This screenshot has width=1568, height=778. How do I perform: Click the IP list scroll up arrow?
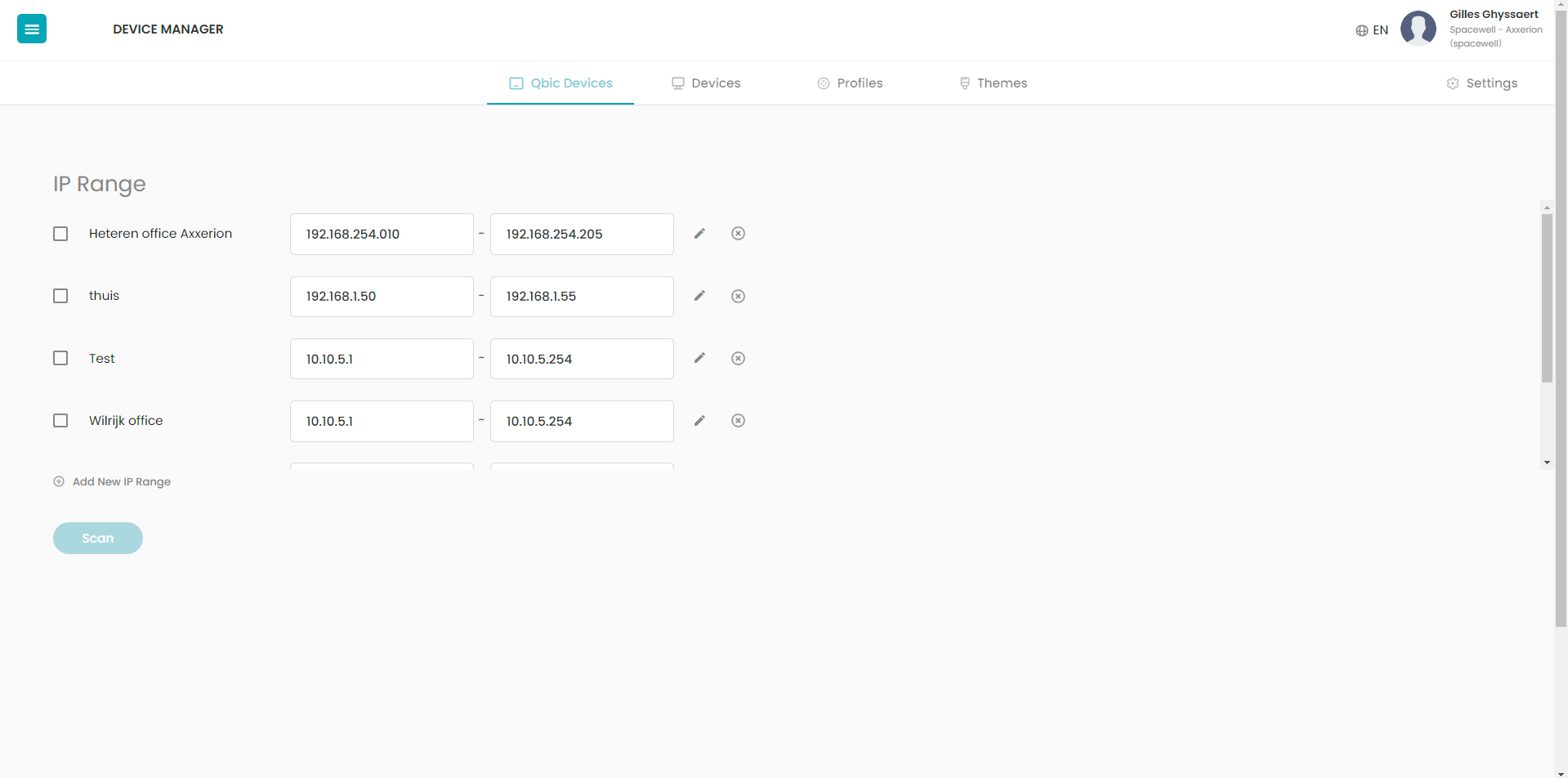click(x=1547, y=208)
